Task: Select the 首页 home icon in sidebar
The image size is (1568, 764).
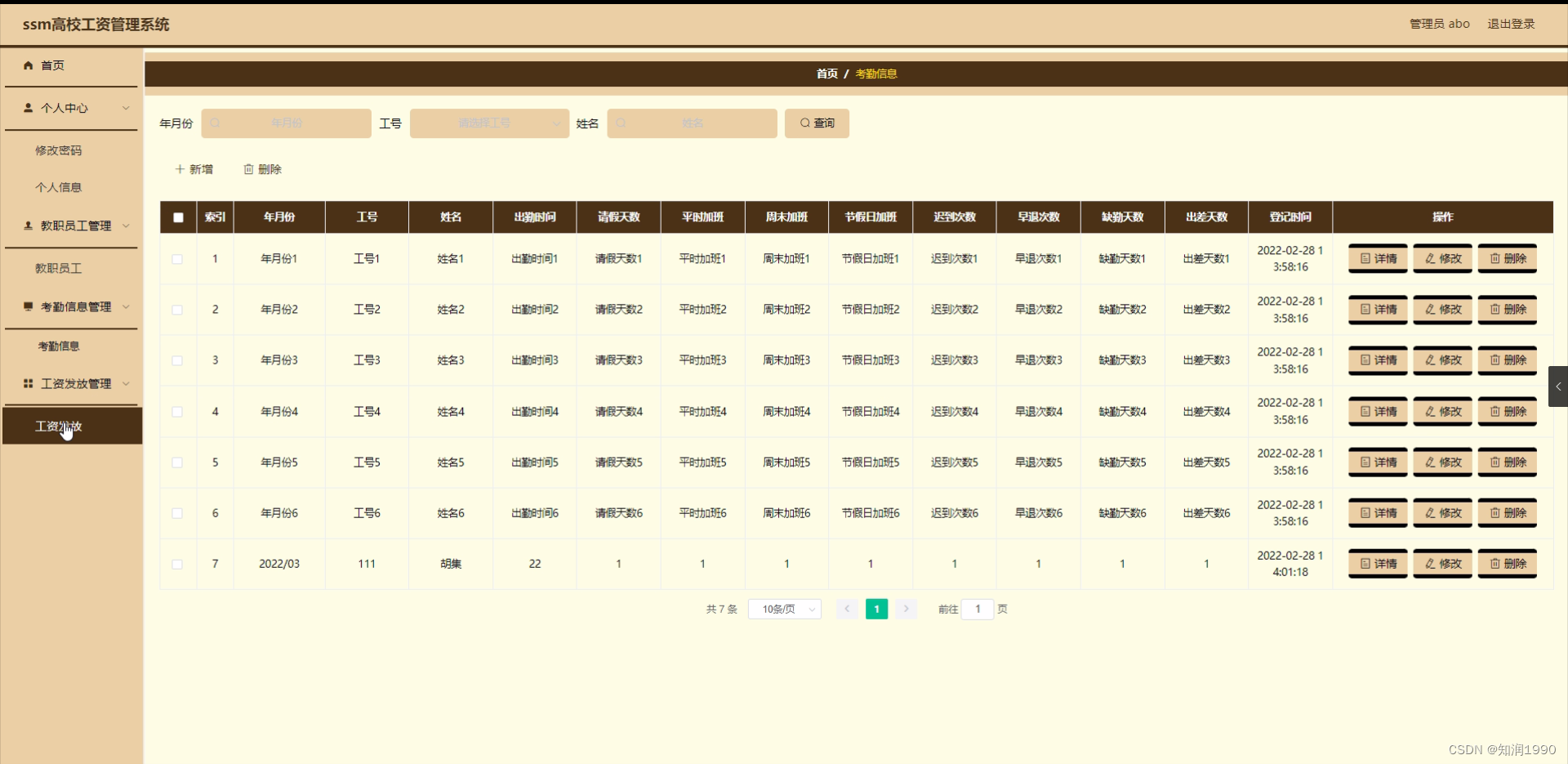Action: [29, 65]
